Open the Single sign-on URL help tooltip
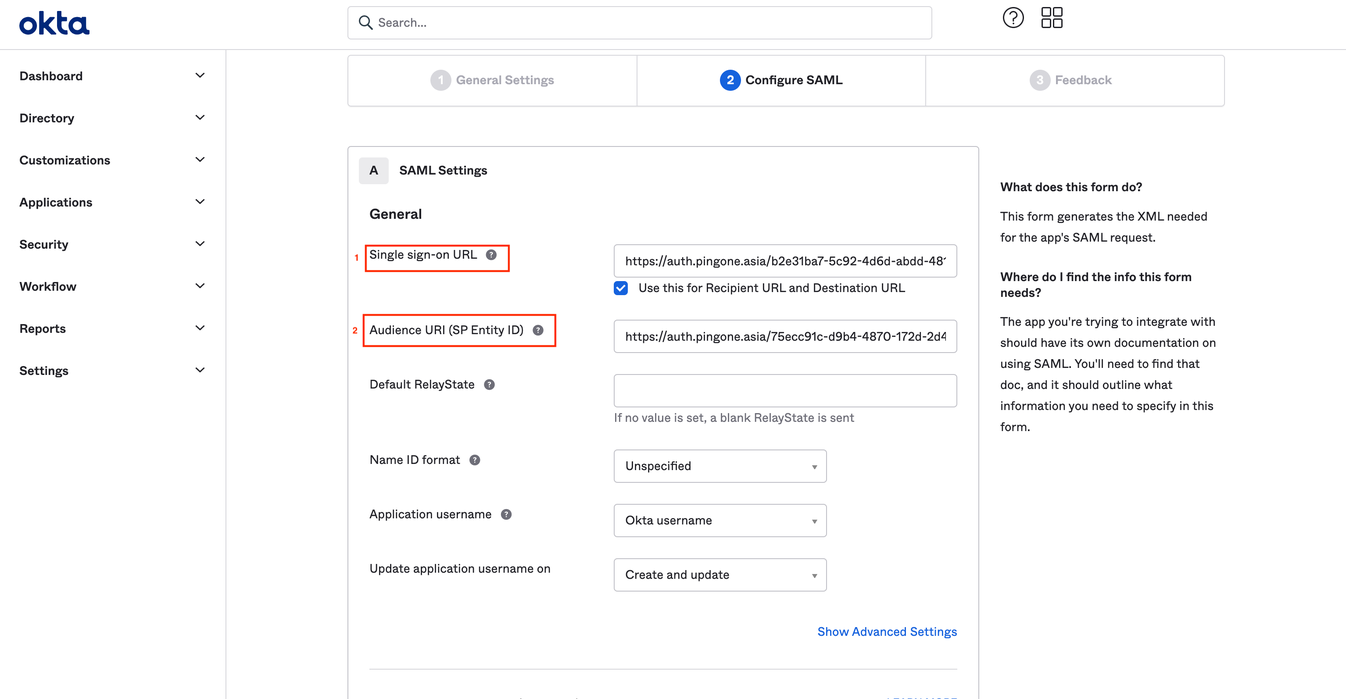 pos(491,255)
